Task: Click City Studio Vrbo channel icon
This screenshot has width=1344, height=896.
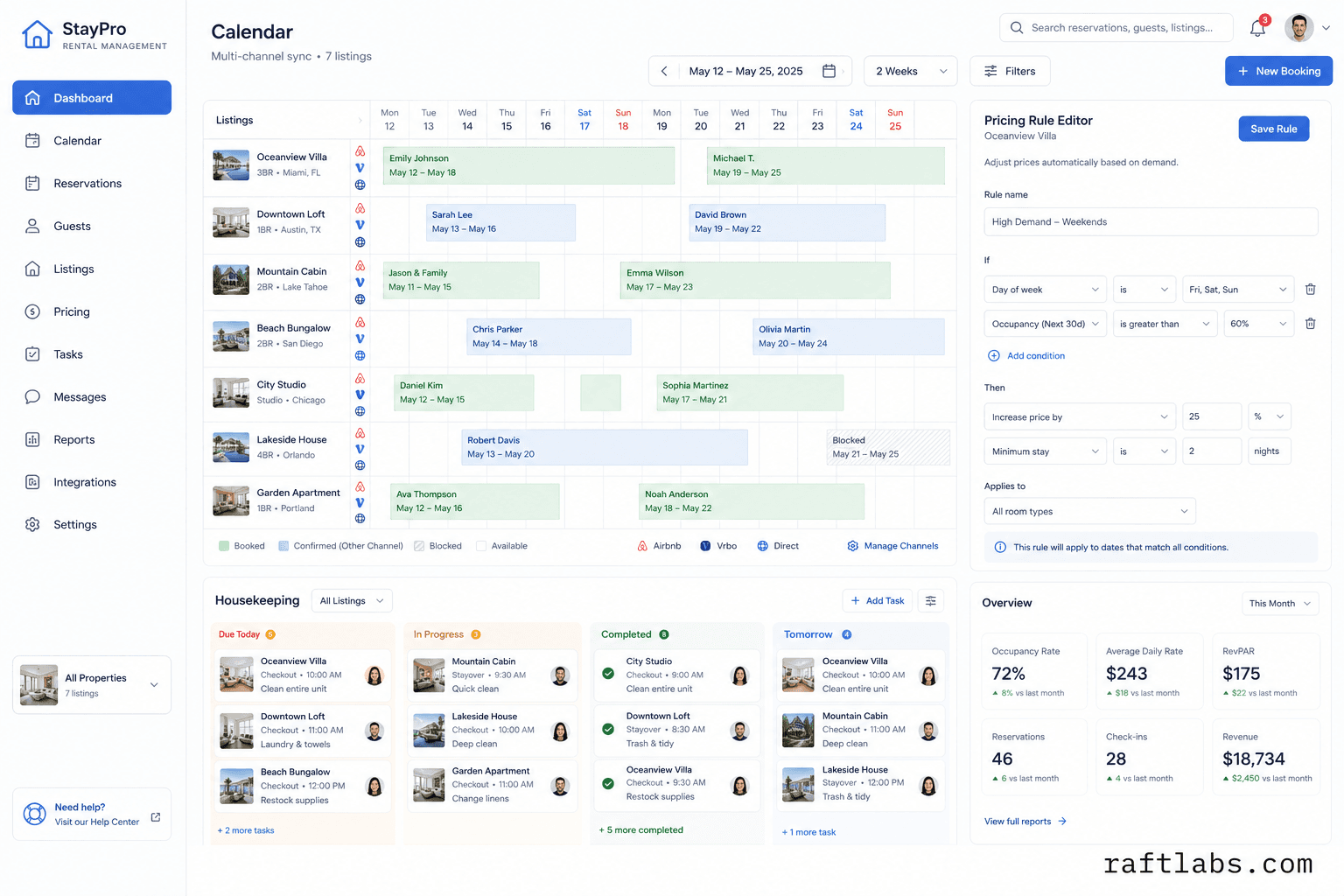Action: coord(360,395)
